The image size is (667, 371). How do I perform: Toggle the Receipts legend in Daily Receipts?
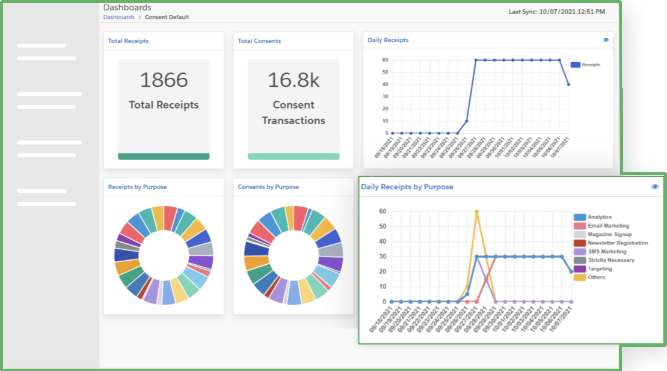point(585,65)
